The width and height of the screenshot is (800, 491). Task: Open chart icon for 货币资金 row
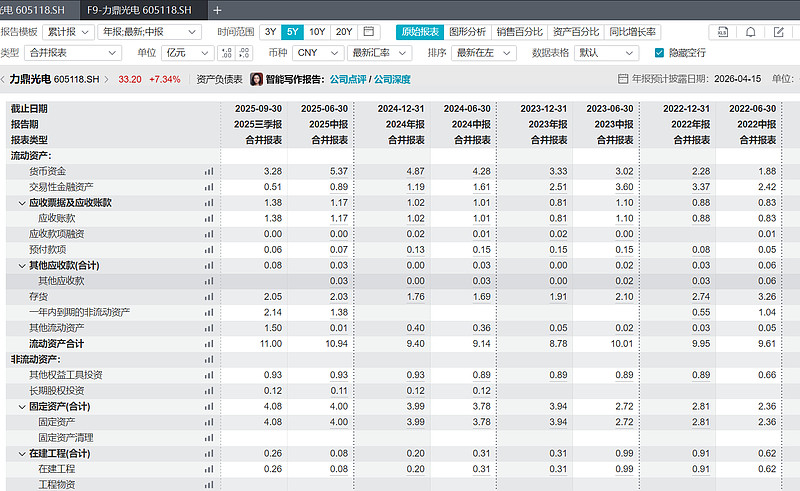point(209,172)
